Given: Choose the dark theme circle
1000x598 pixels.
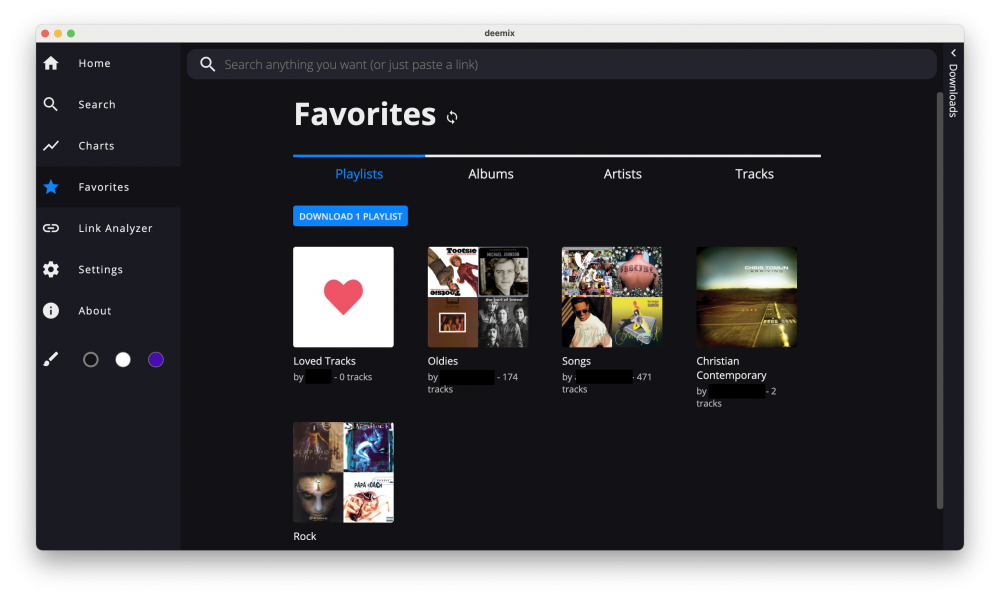Looking at the screenshot, I should point(91,360).
